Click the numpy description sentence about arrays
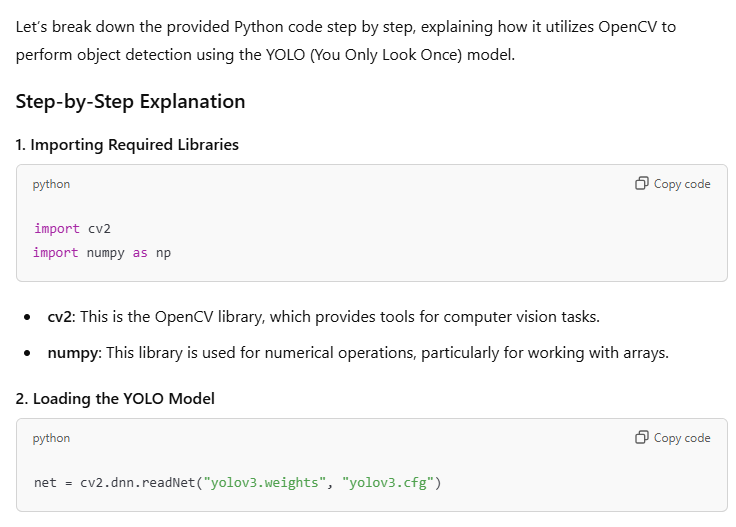Image resolution: width=736 pixels, height=527 pixels. pyautogui.click(x=387, y=353)
